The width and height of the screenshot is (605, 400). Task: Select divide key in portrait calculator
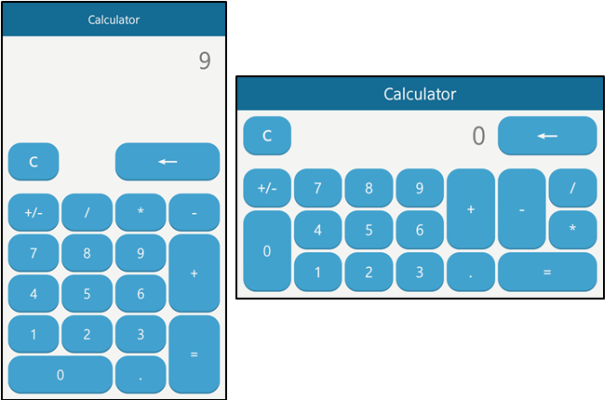(87, 212)
